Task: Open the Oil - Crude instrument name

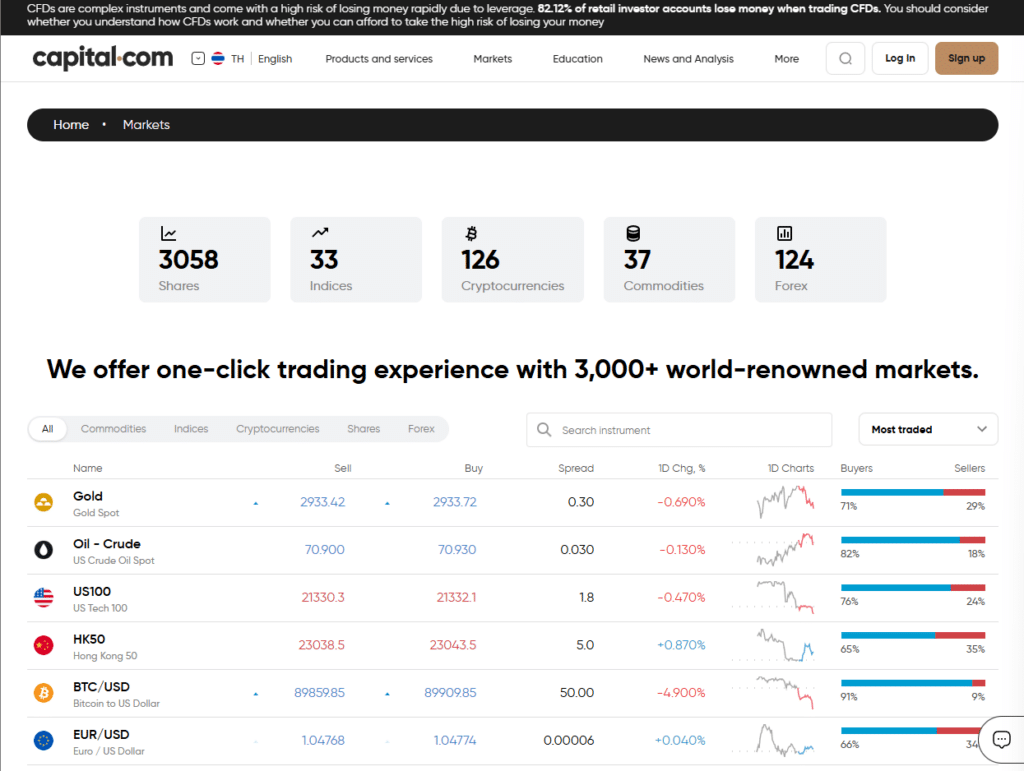Action: pyautogui.click(x=107, y=544)
